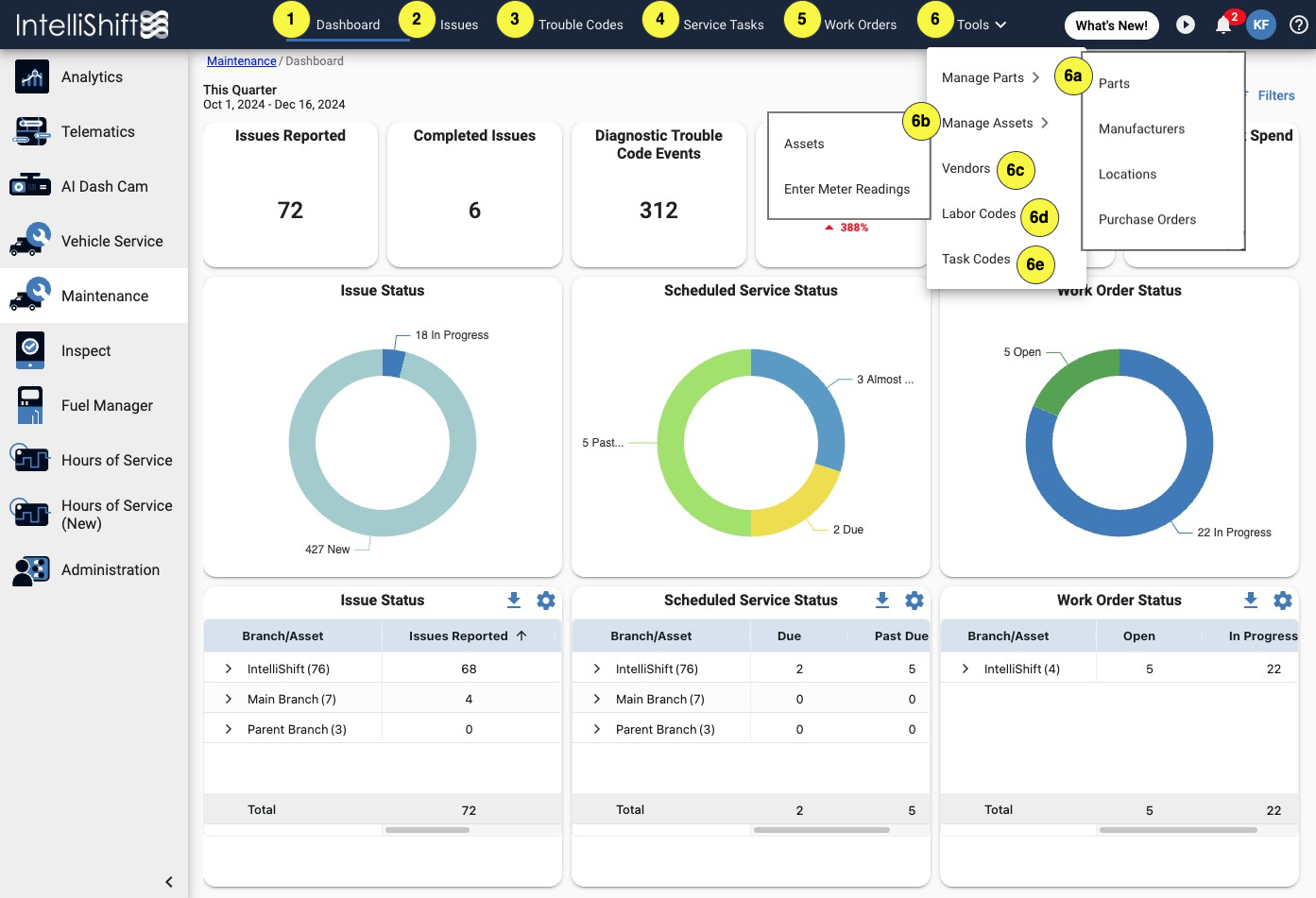Open the Analytics module icon
This screenshot has height=898, width=1316.
click(x=32, y=77)
